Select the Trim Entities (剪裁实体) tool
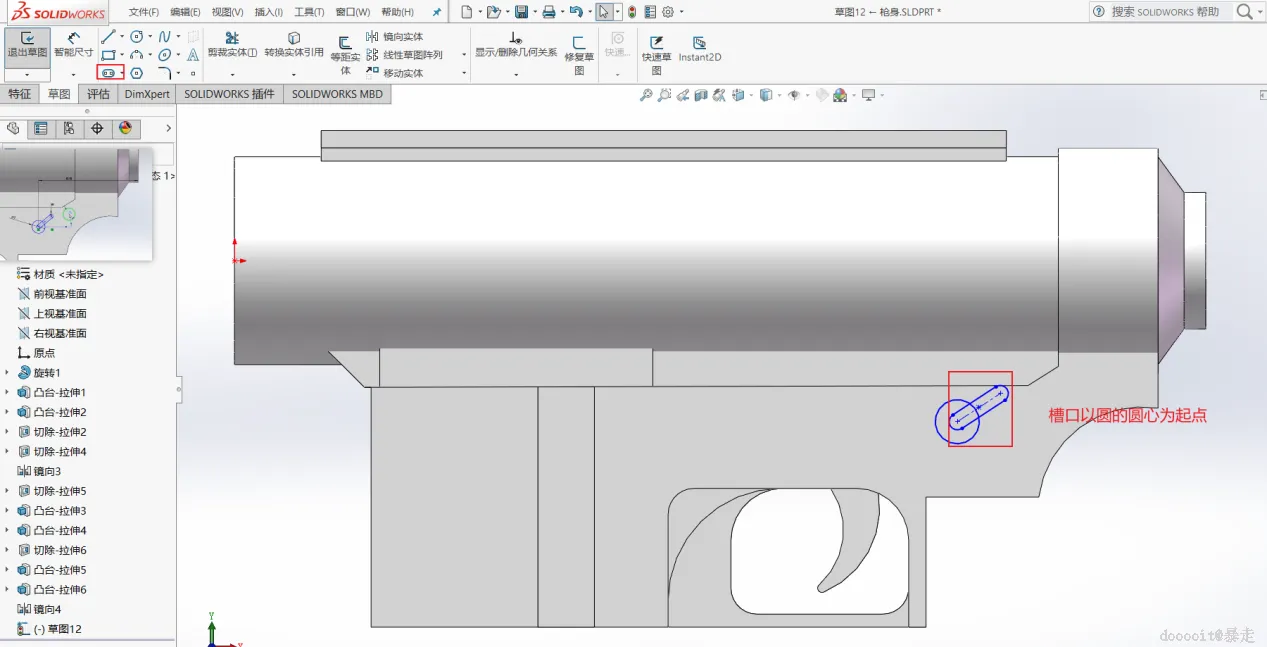 coord(232,44)
